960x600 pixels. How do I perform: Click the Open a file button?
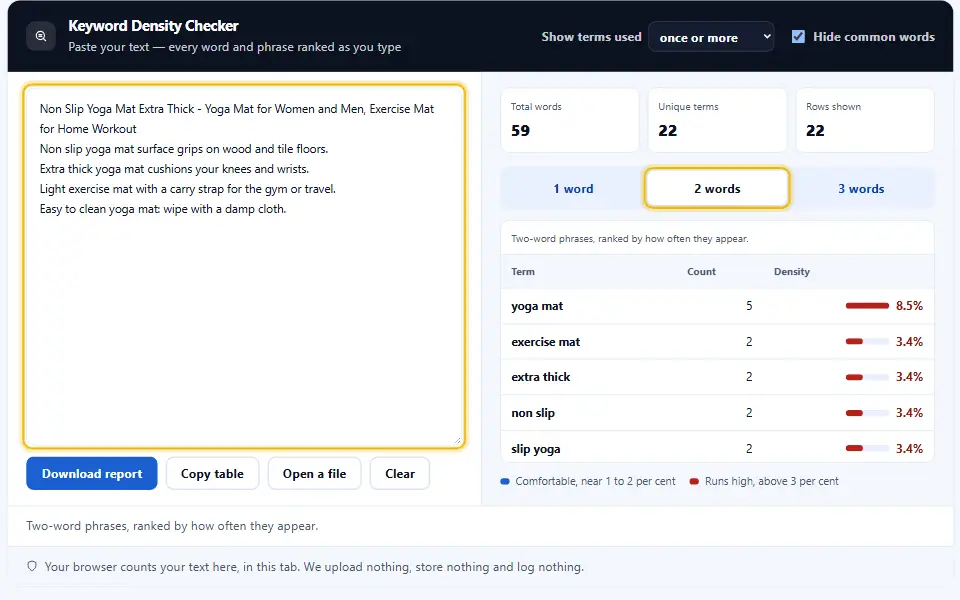(x=314, y=473)
